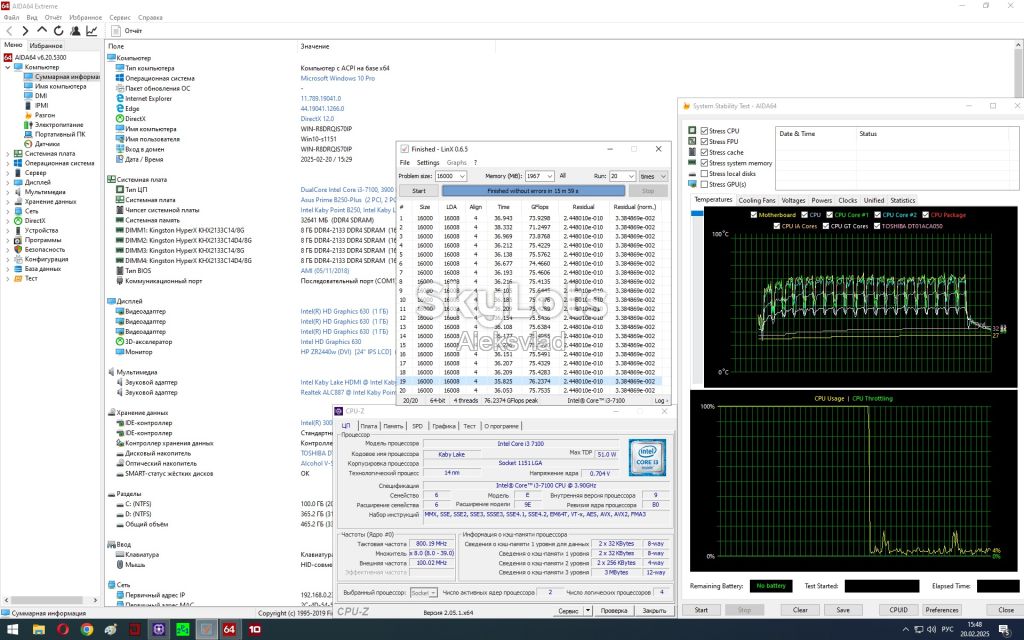Click the flame icon in System Stability Test title
1024x640 pixels.
pos(686,106)
